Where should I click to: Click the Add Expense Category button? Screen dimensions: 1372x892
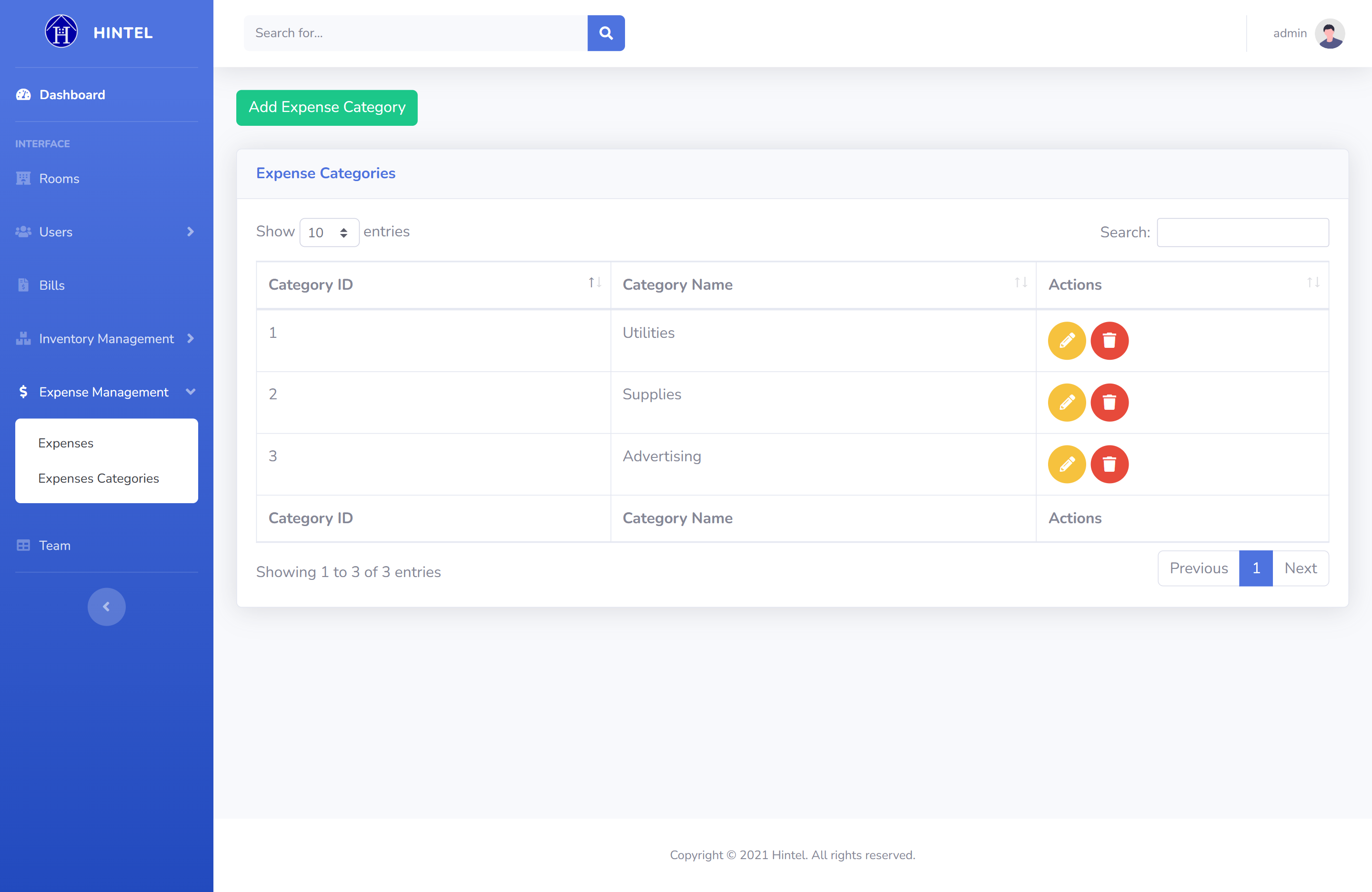pos(326,107)
